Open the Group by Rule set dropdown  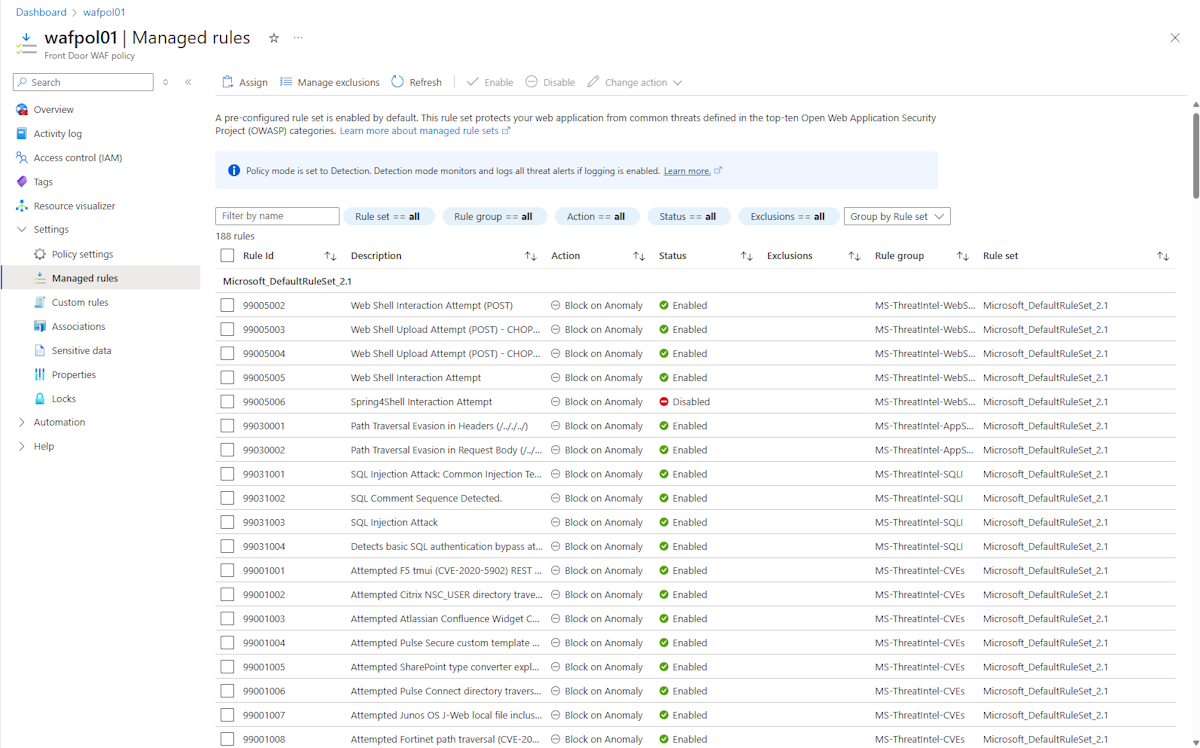897,216
